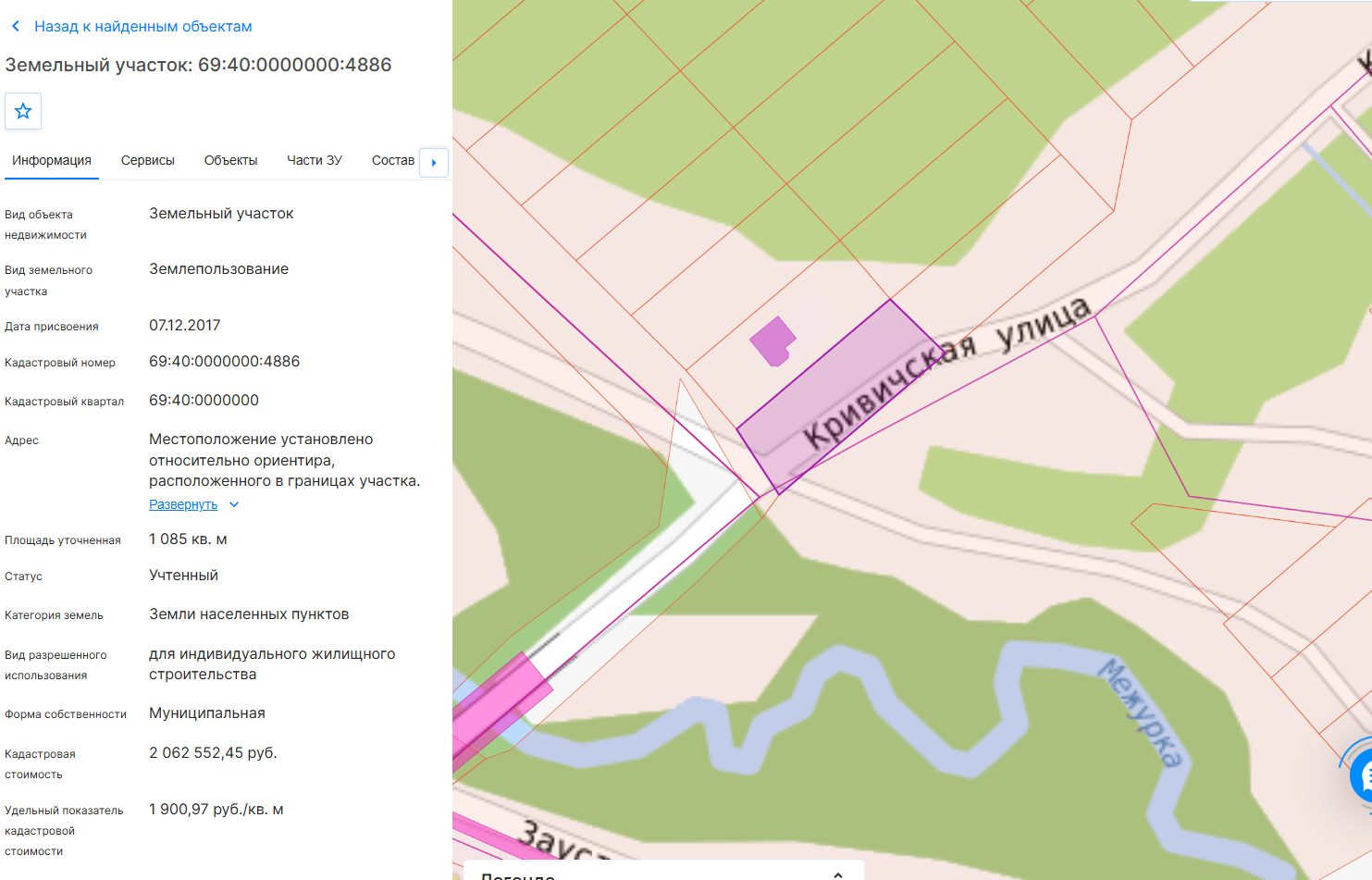Click the date value 07.12.2017
Viewport: 1372px width, 880px height.
click(x=185, y=326)
